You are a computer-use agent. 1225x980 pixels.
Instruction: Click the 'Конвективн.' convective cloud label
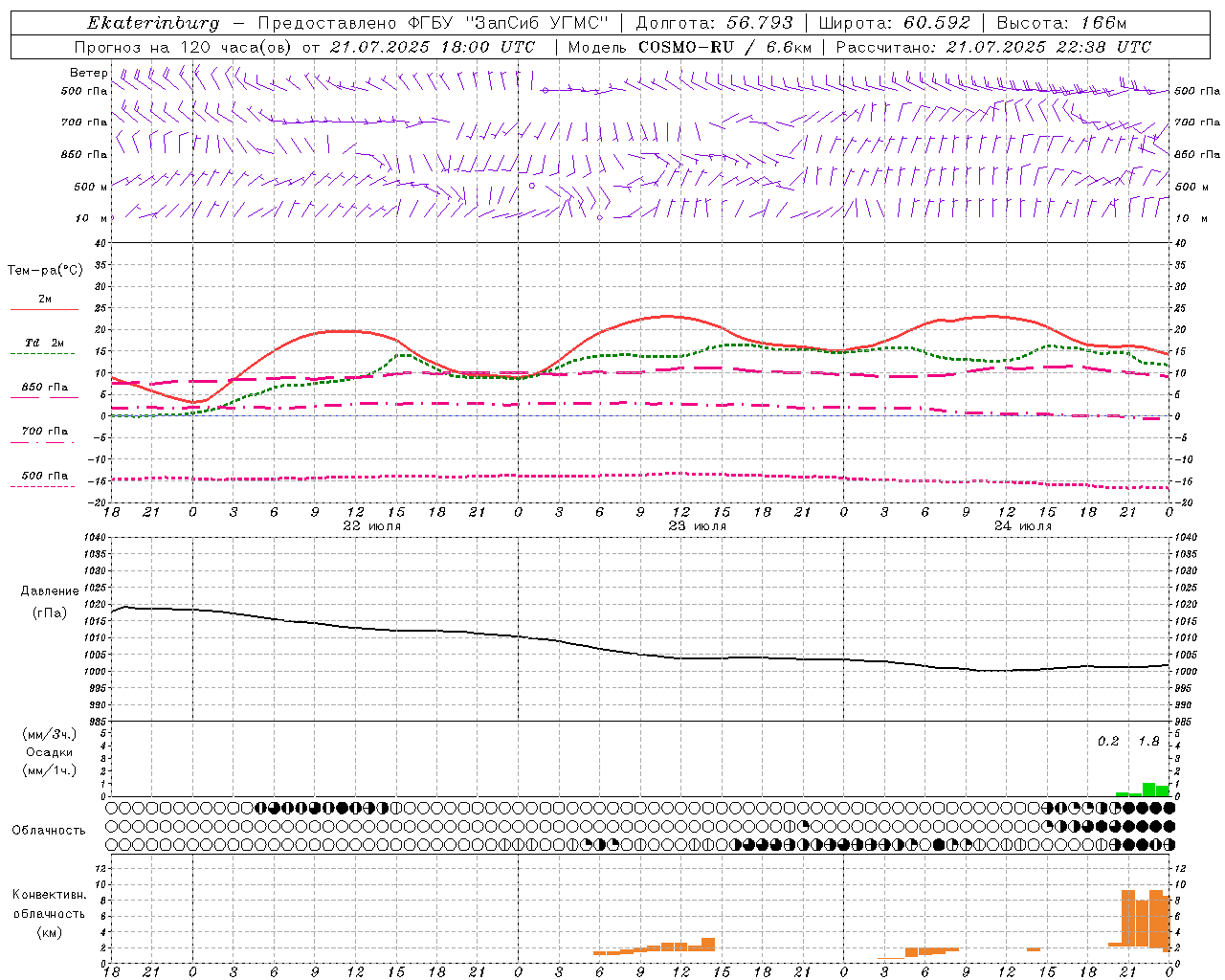pos(50,895)
